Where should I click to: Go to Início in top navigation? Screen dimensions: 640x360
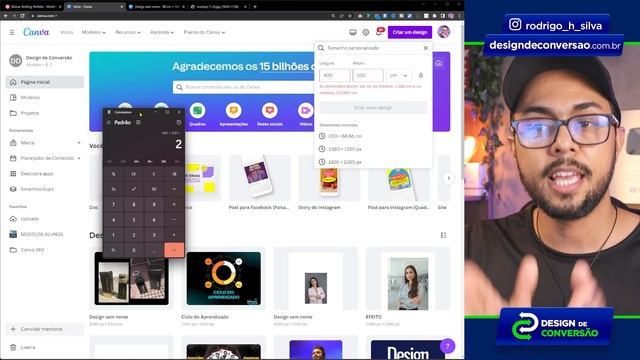click(67, 32)
